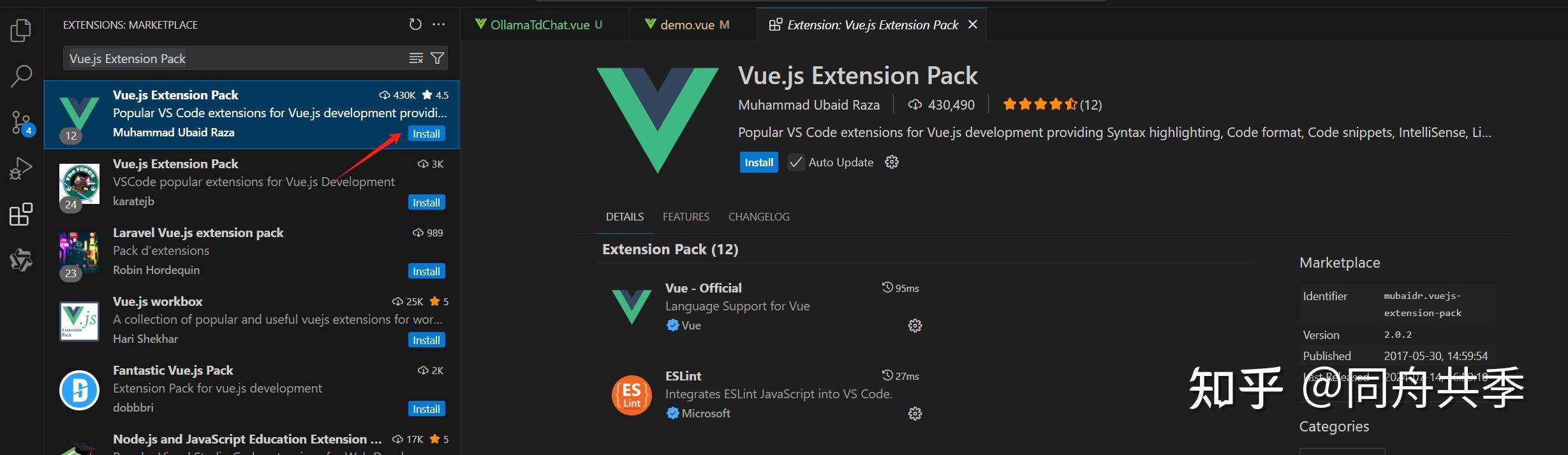
Task: Toggle the Auto Update checkbox
Action: (795, 162)
